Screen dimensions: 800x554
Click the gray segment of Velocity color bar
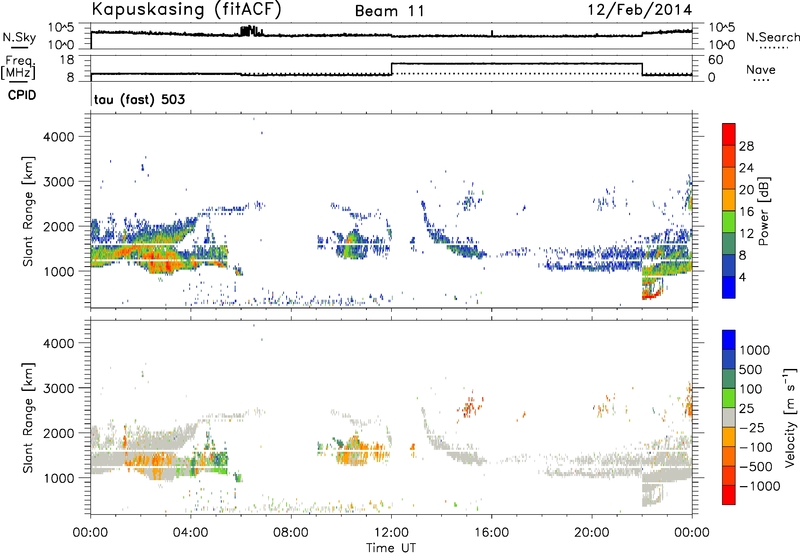point(729,417)
